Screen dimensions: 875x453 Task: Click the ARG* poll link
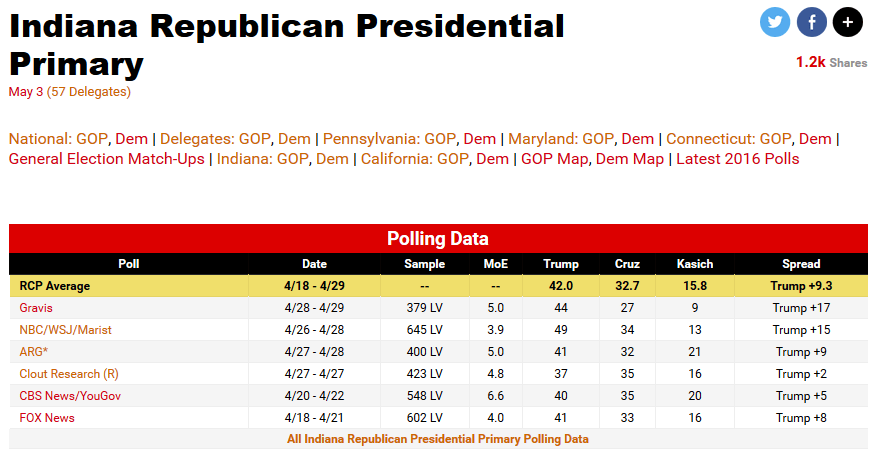34,352
